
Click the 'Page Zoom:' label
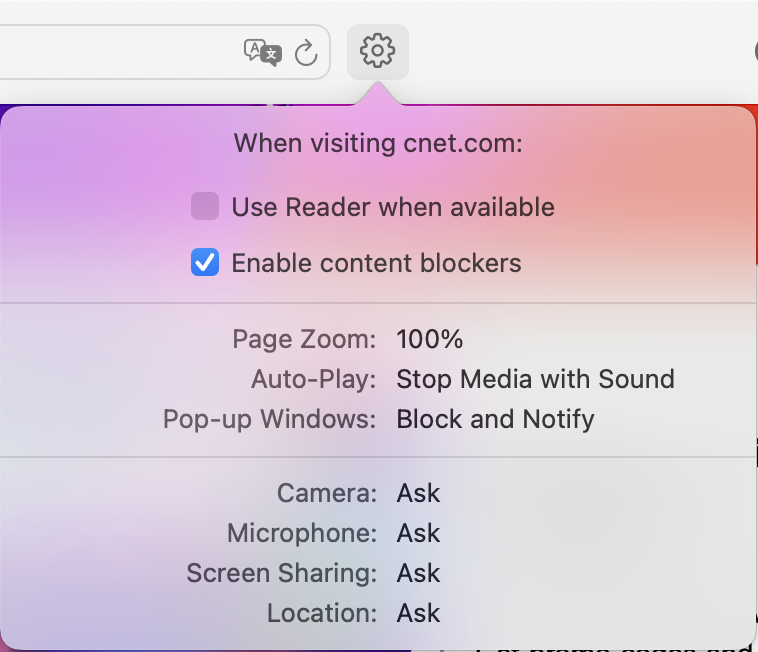[x=304, y=339]
